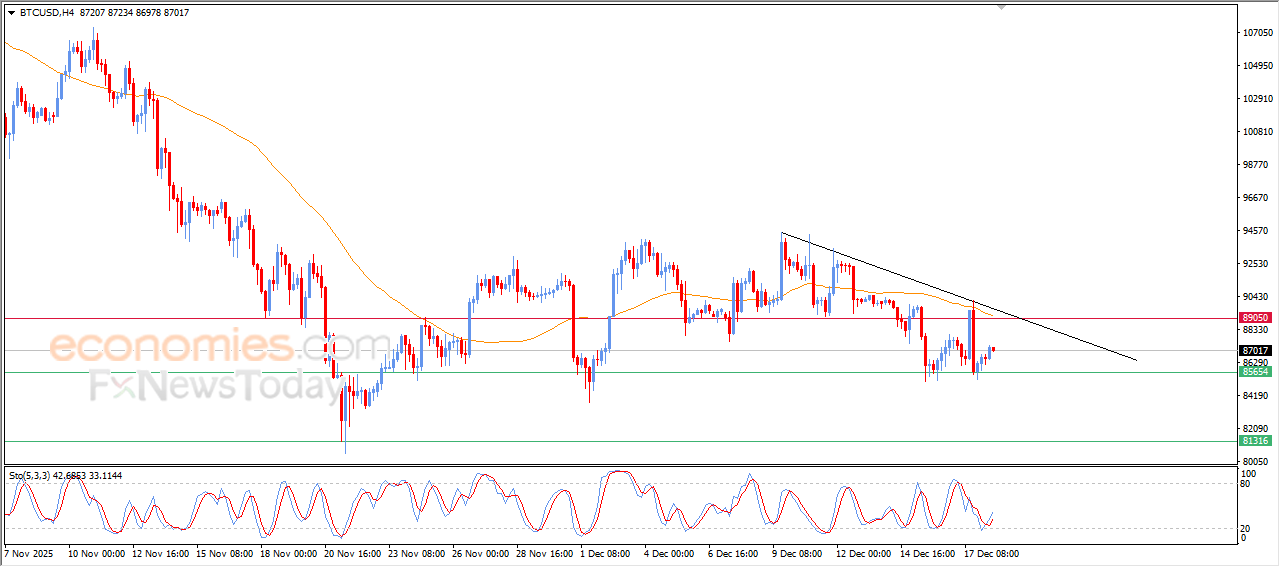1280x567 pixels.
Task: Click the black 87017 current price label
Action: [x=1255, y=351]
